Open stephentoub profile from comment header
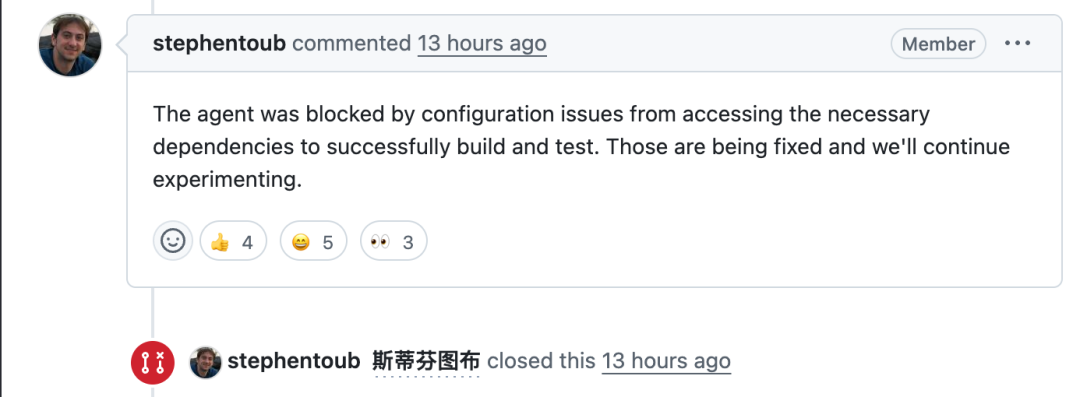The width and height of the screenshot is (1080, 397). tap(219, 43)
